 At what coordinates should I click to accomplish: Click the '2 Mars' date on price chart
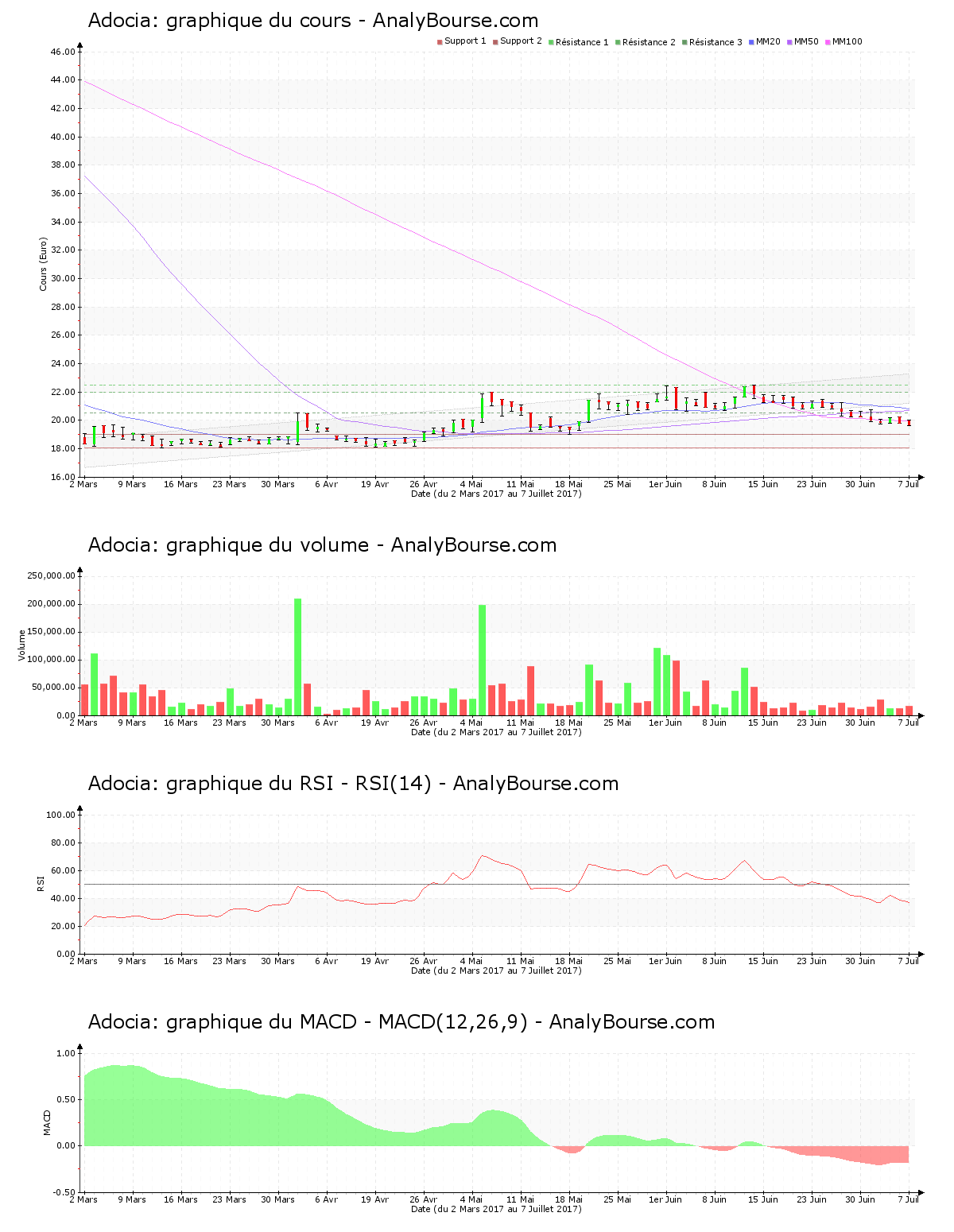point(83,484)
